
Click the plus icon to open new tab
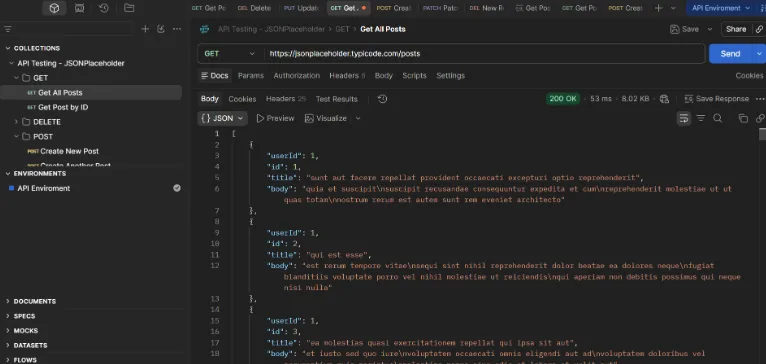point(659,8)
